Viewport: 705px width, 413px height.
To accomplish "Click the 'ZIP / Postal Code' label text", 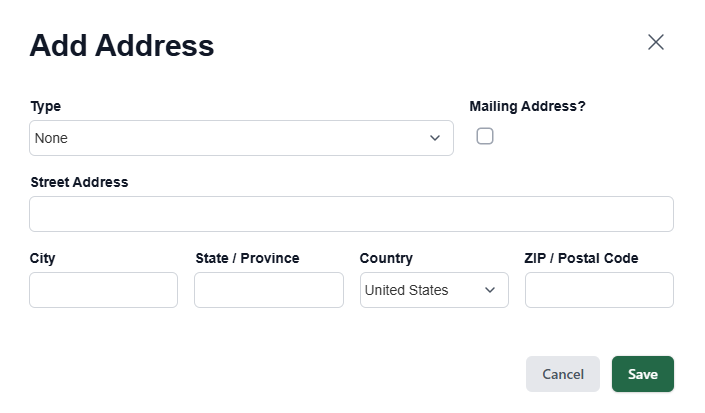I will pos(581,258).
